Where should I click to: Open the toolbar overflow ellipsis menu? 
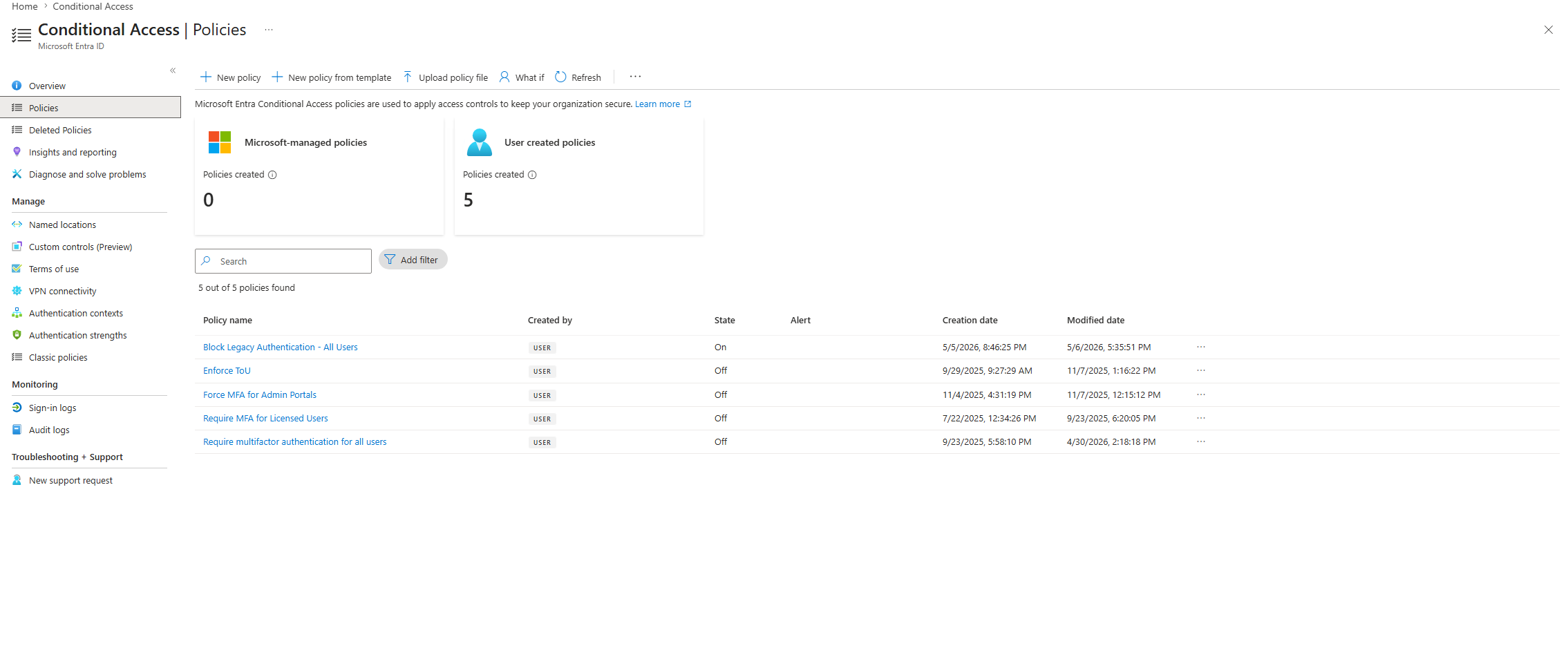[635, 77]
